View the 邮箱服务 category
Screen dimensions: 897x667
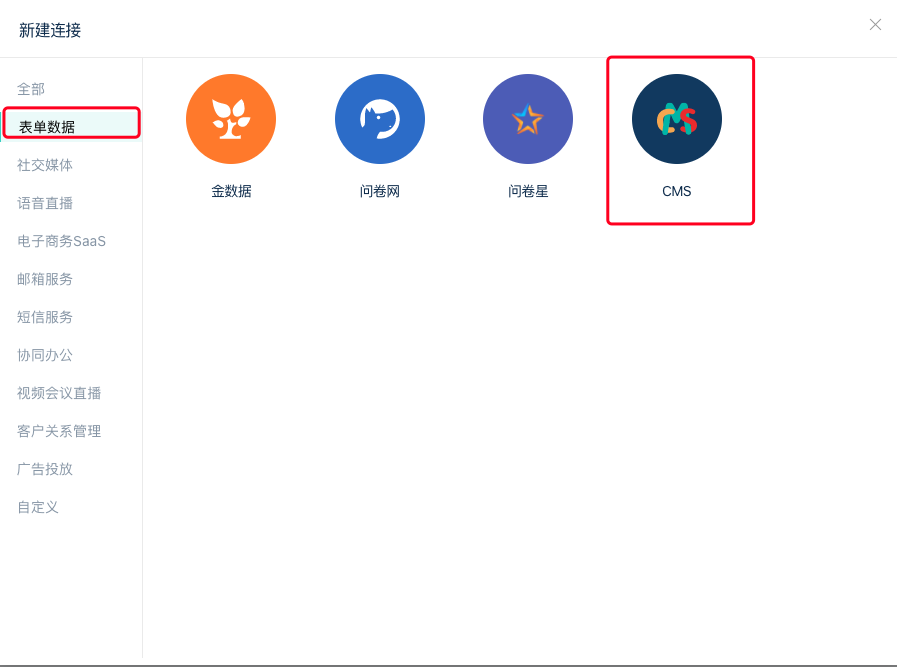coord(45,279)
